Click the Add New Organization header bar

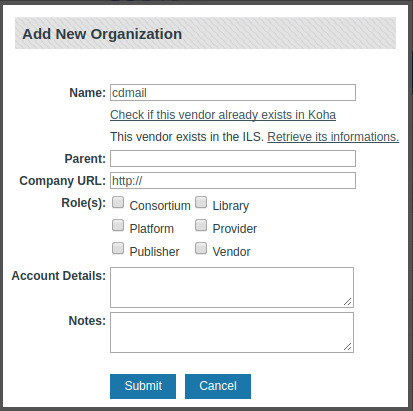pos(205,33)
